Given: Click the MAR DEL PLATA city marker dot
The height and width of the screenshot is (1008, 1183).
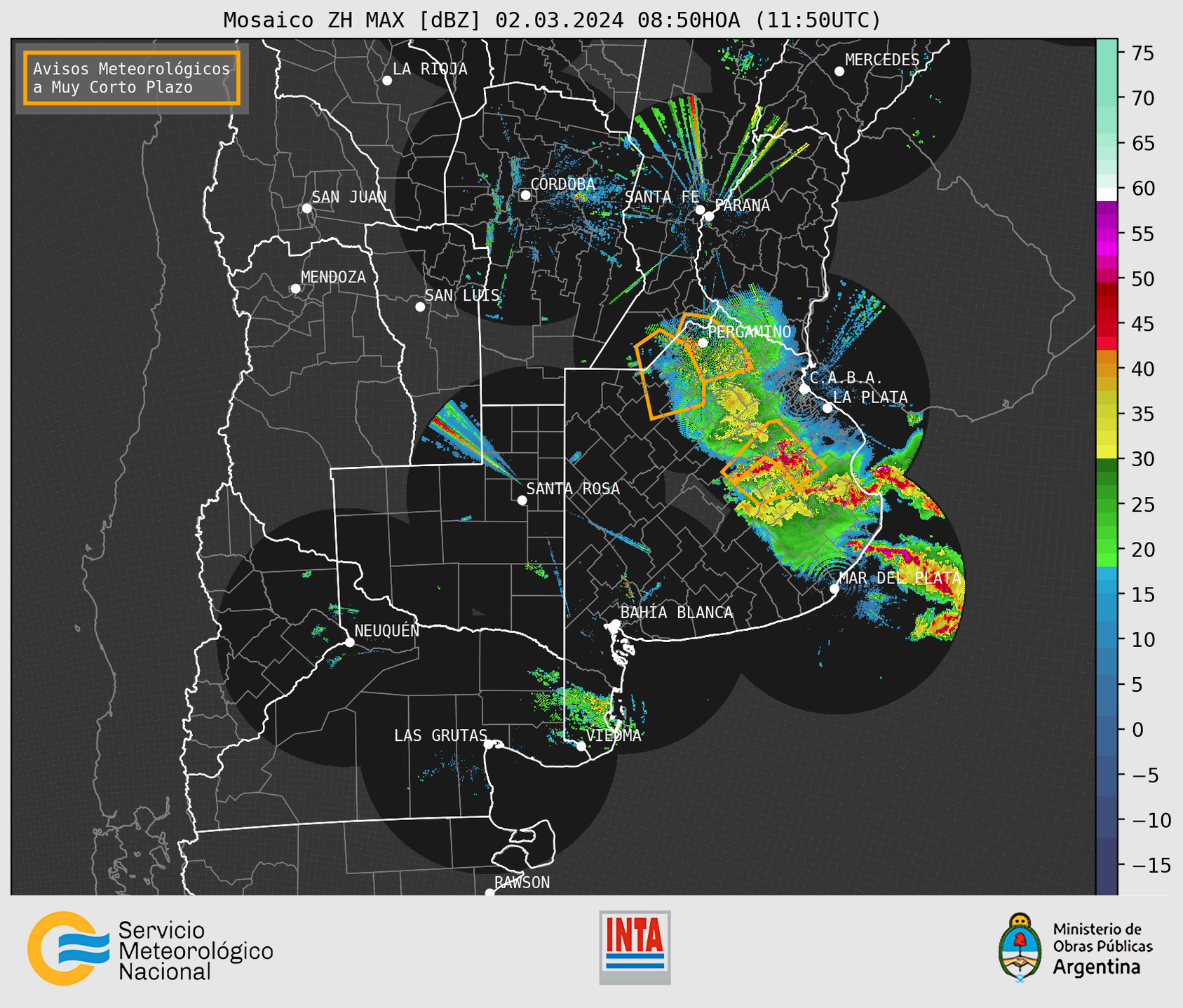Looking at the screenshot, I should [834, 589].
